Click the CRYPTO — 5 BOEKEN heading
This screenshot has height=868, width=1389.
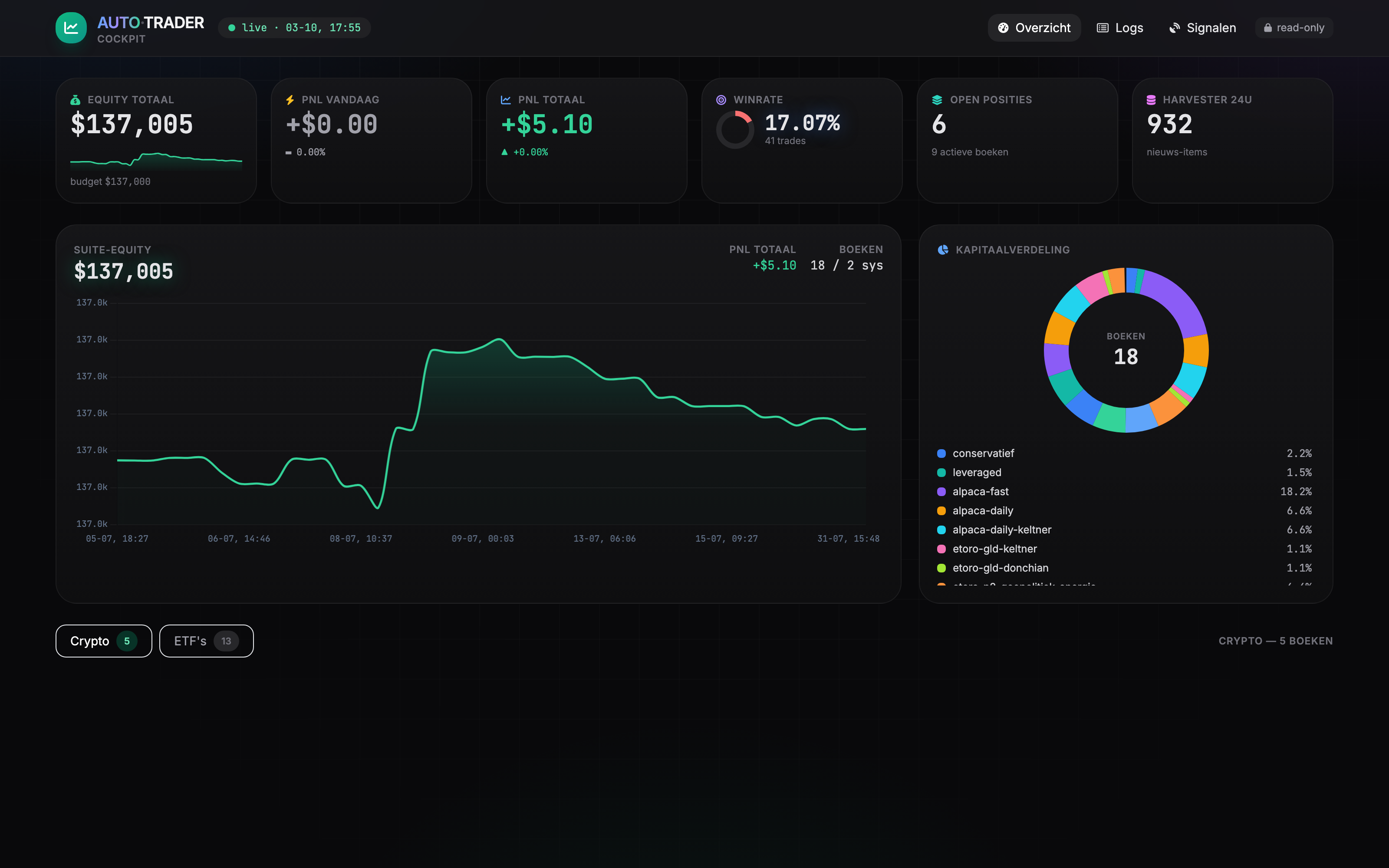click(x=1275, y=641)
